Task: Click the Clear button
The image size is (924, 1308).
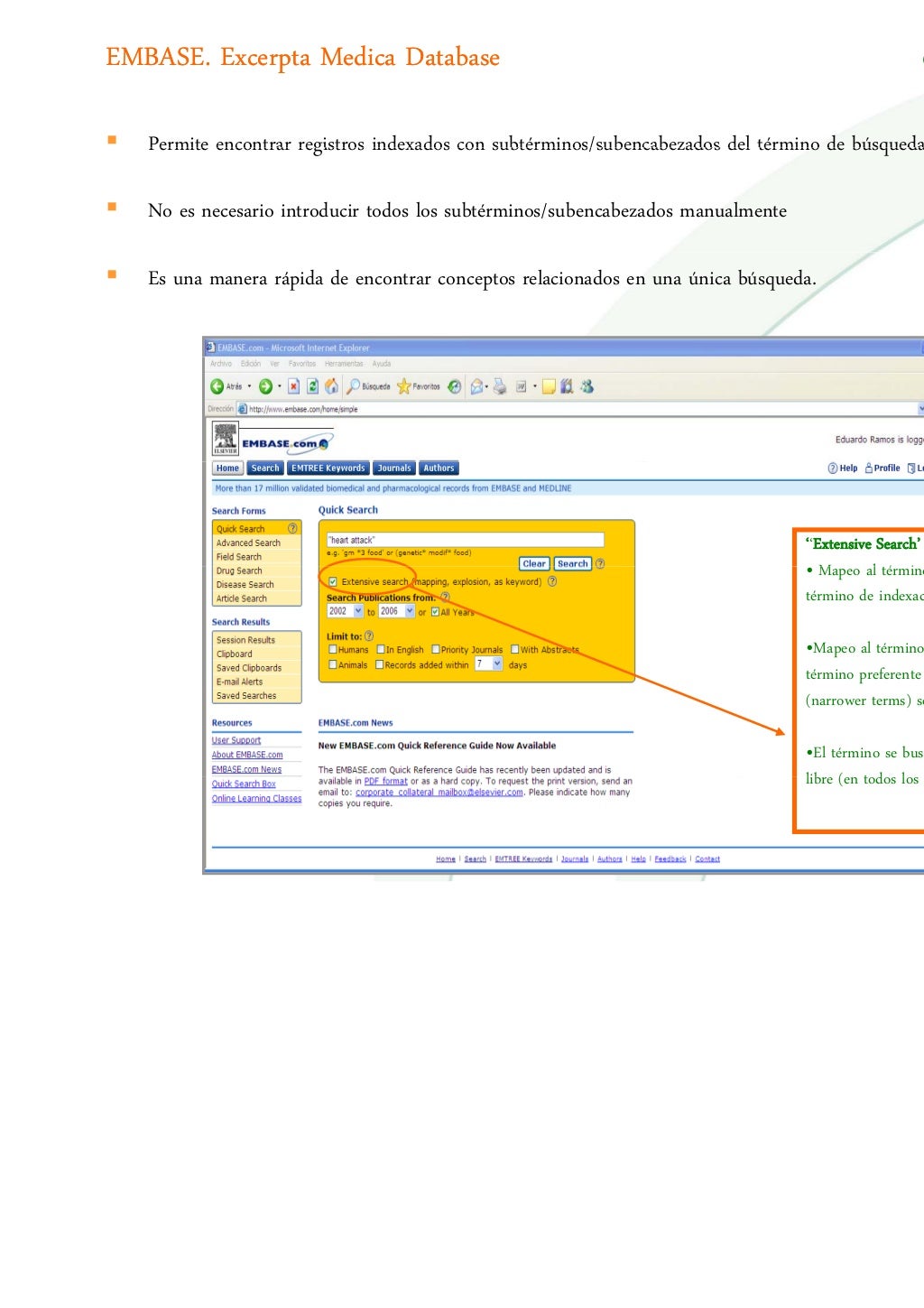Action: 534,563
